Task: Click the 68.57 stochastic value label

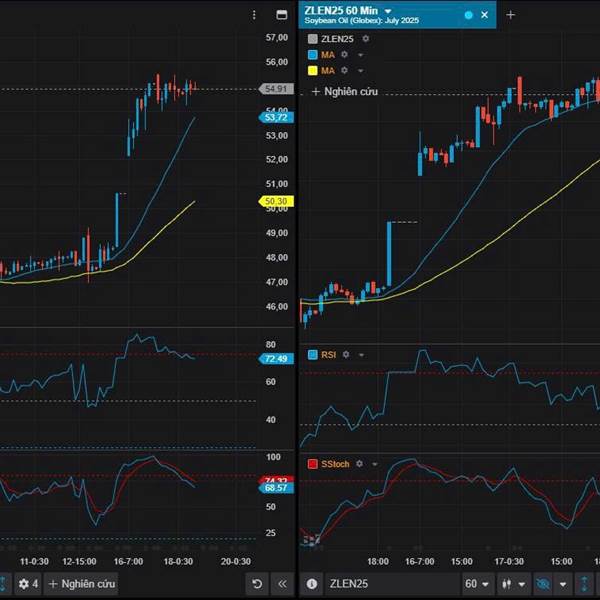Action: click(276, 488)
